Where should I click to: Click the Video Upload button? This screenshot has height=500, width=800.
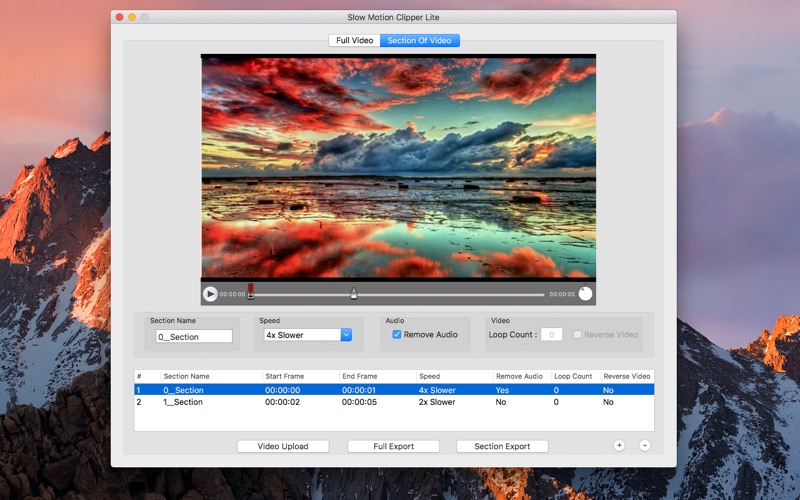pyautogui.click(x=283, y=446)
